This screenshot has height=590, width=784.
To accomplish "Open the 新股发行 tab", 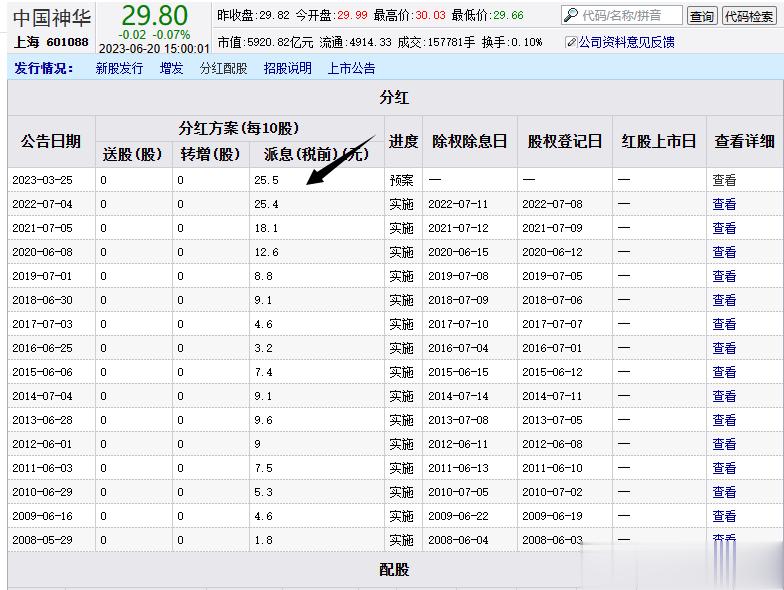I will point(119,68).
